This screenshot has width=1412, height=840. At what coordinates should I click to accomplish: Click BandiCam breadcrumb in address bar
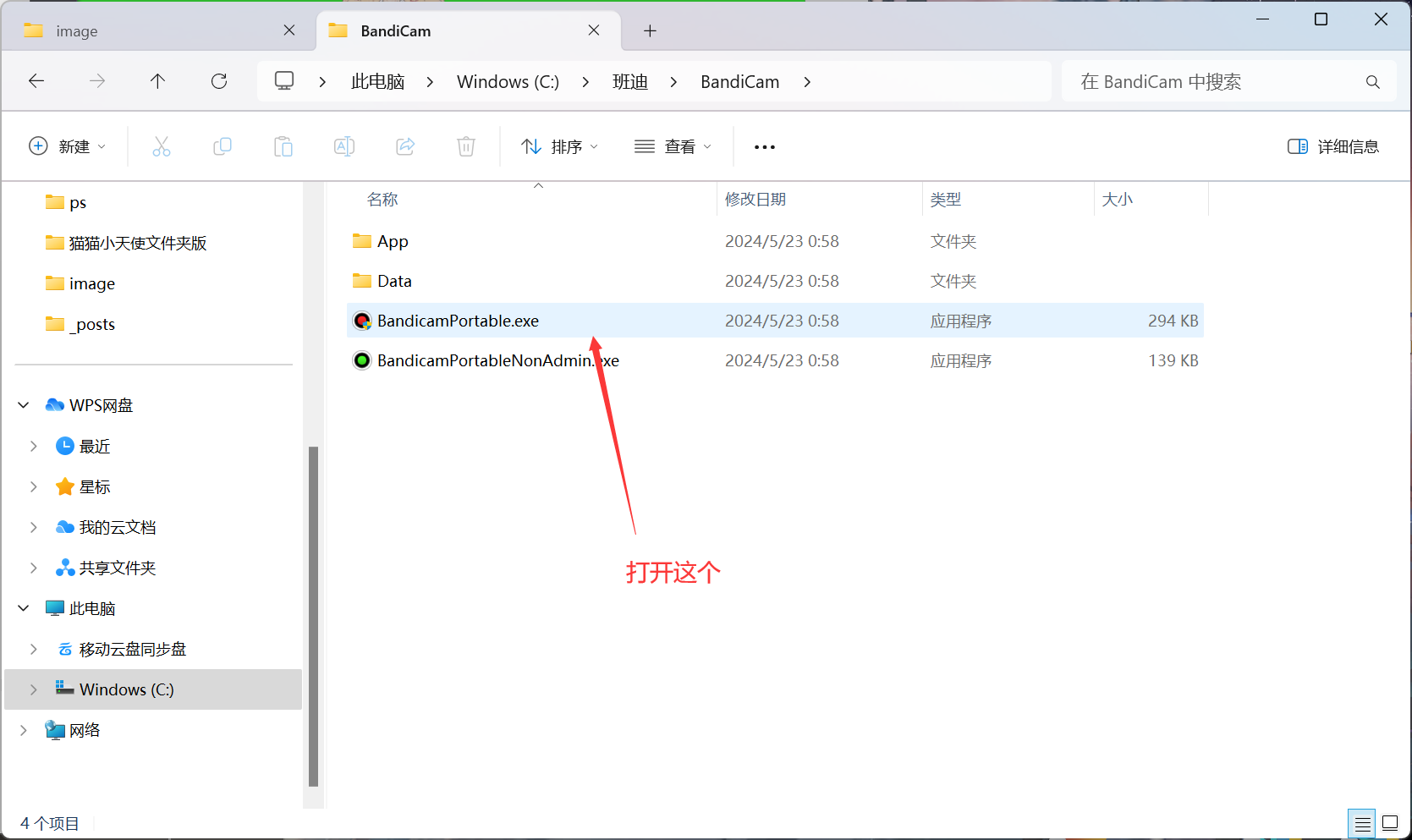(x=740, y=81)
